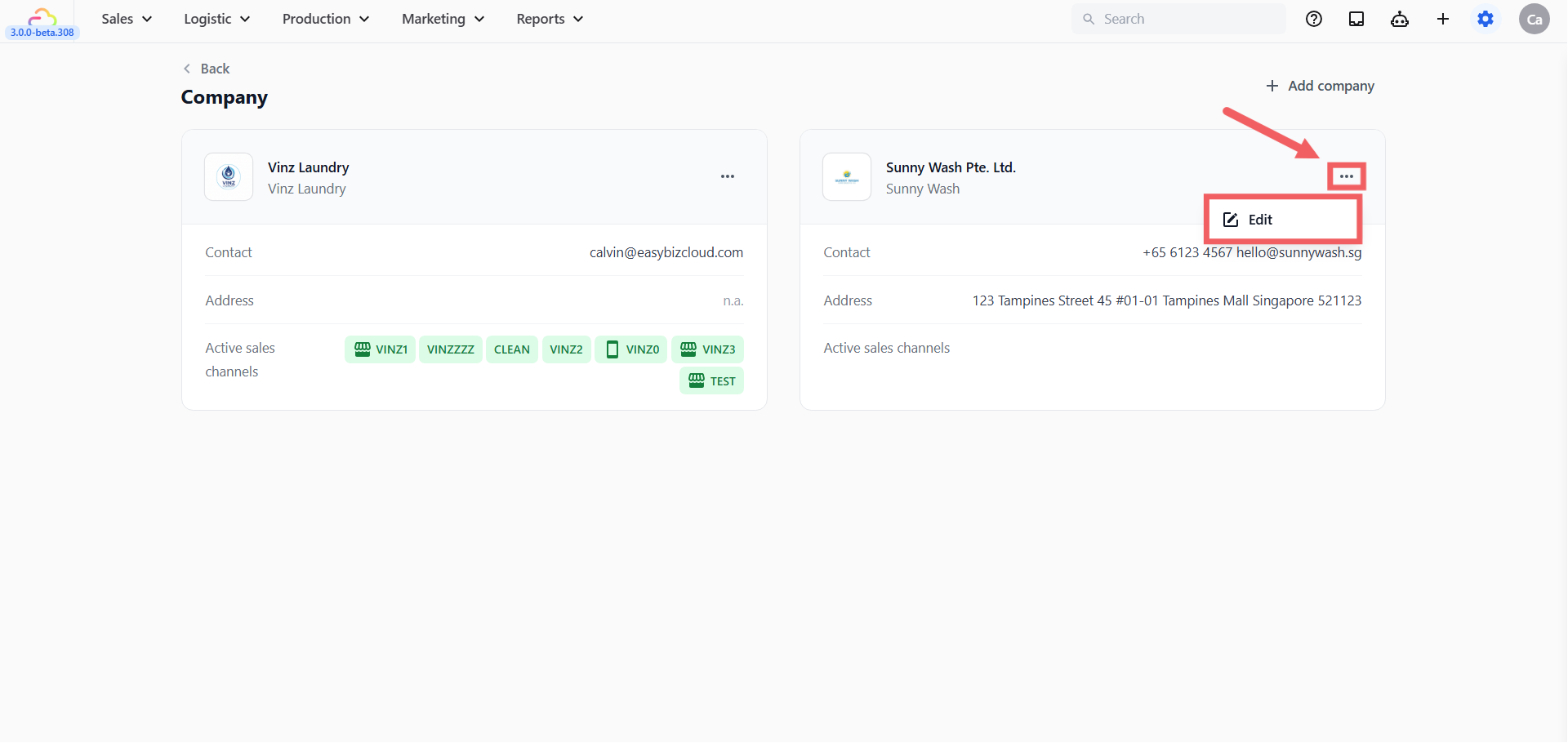Select Edit from the dropdown menu
The width and height of the screenshot is (1568, 743).
[x=1282, y=220]
